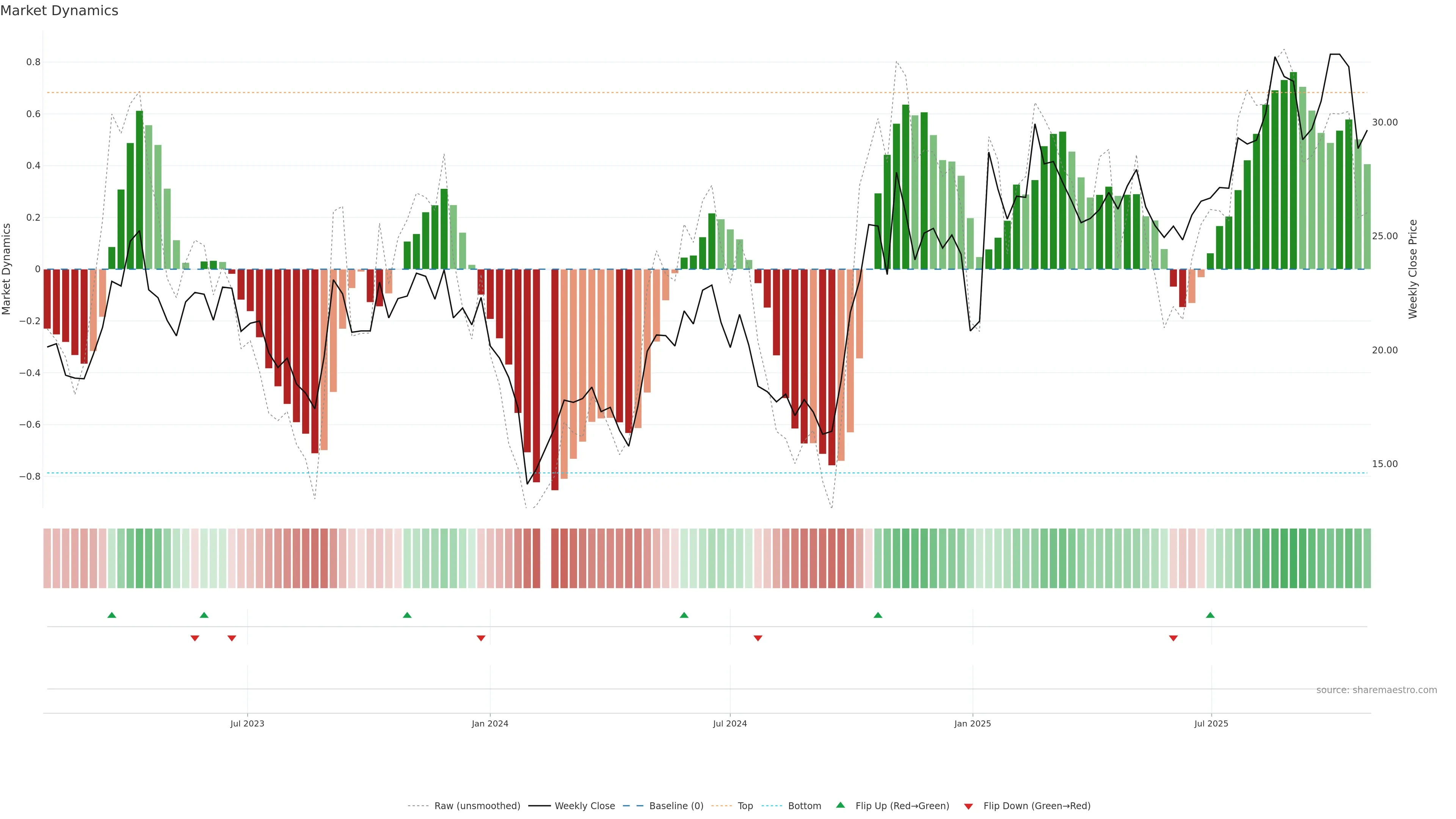
Task: Click the orange dotted Top threshold line
Action: (x=565, y=93)
